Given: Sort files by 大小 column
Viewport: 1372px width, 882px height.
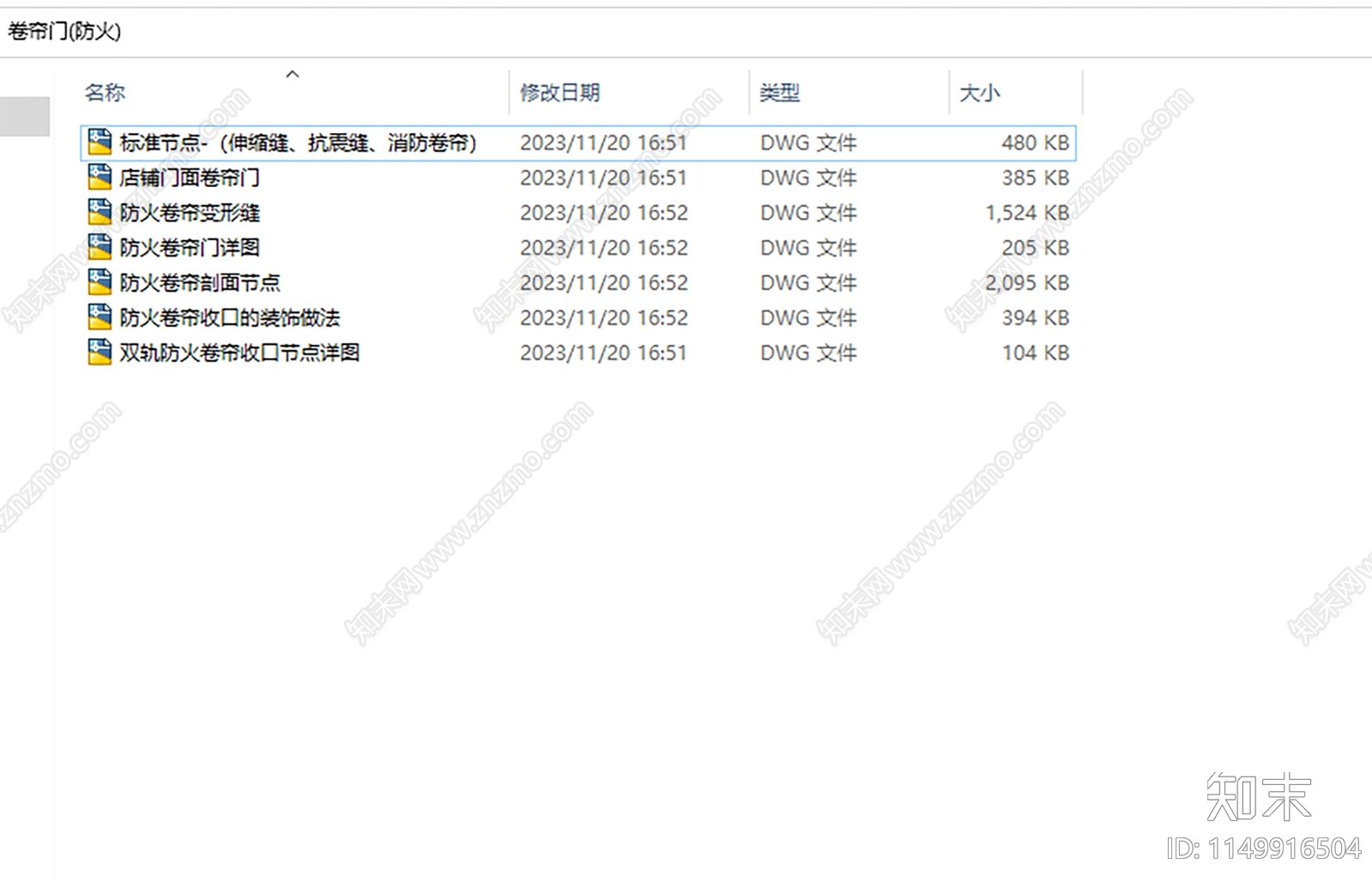Looking at the screenshot, I should click(x=980, y=93).
